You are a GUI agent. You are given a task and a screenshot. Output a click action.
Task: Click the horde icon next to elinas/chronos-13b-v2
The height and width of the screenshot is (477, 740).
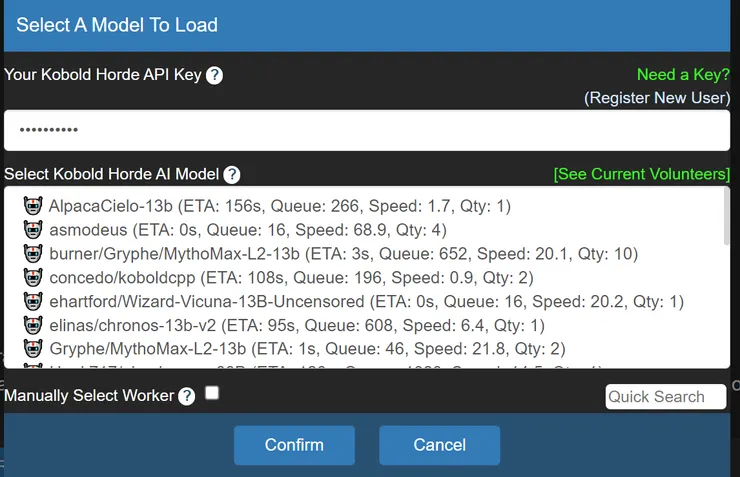33,325
